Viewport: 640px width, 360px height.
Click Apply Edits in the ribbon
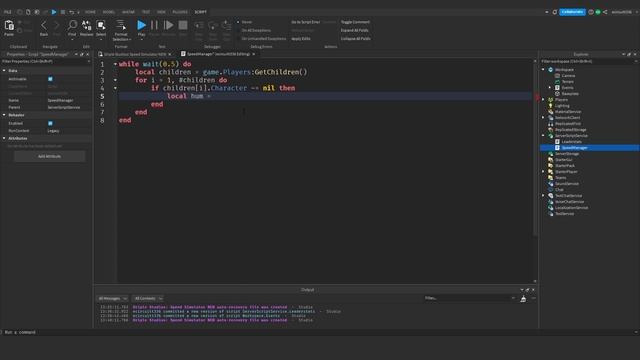tap(301, 39)
